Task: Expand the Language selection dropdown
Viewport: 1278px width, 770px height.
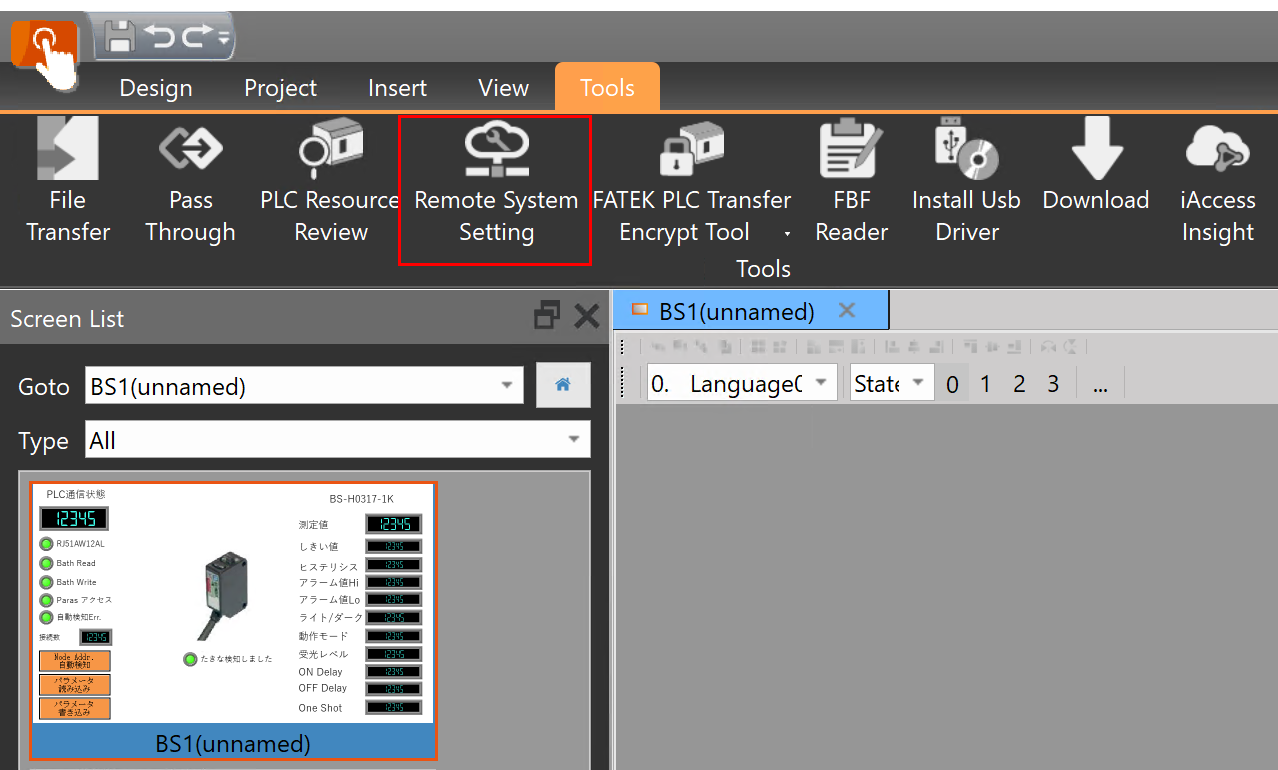Action: point(820,383)
